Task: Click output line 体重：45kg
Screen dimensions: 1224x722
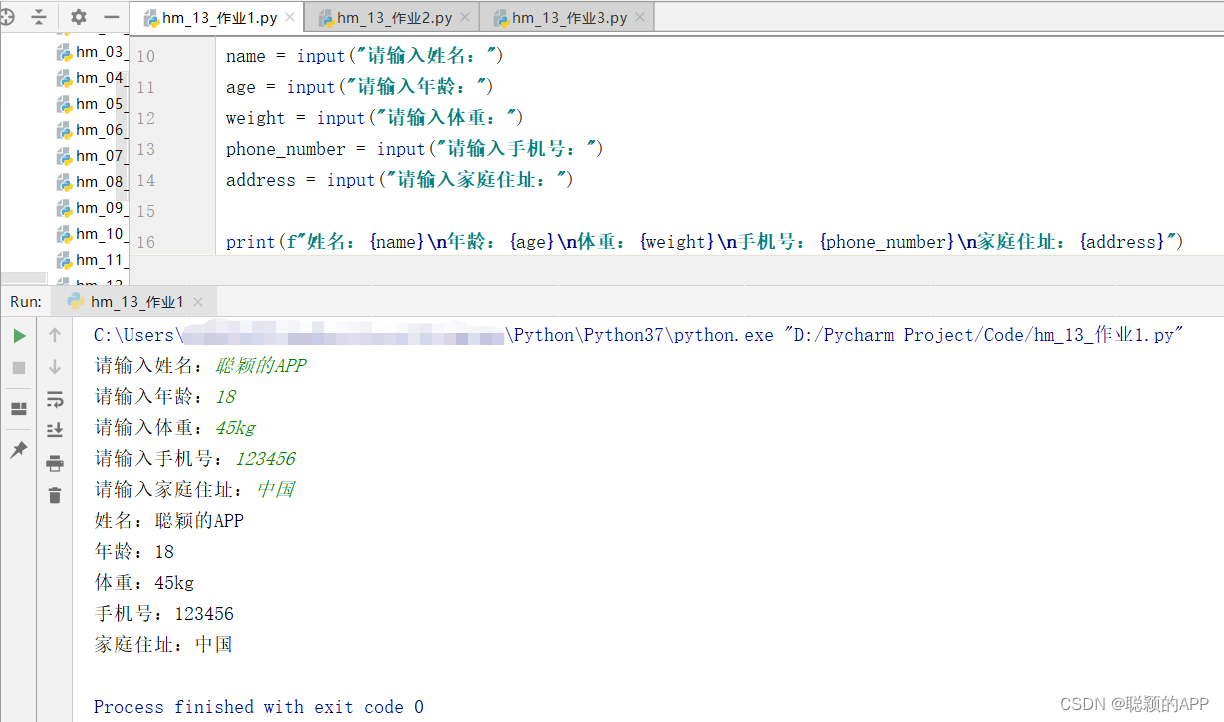Action: tap(144, 583)
